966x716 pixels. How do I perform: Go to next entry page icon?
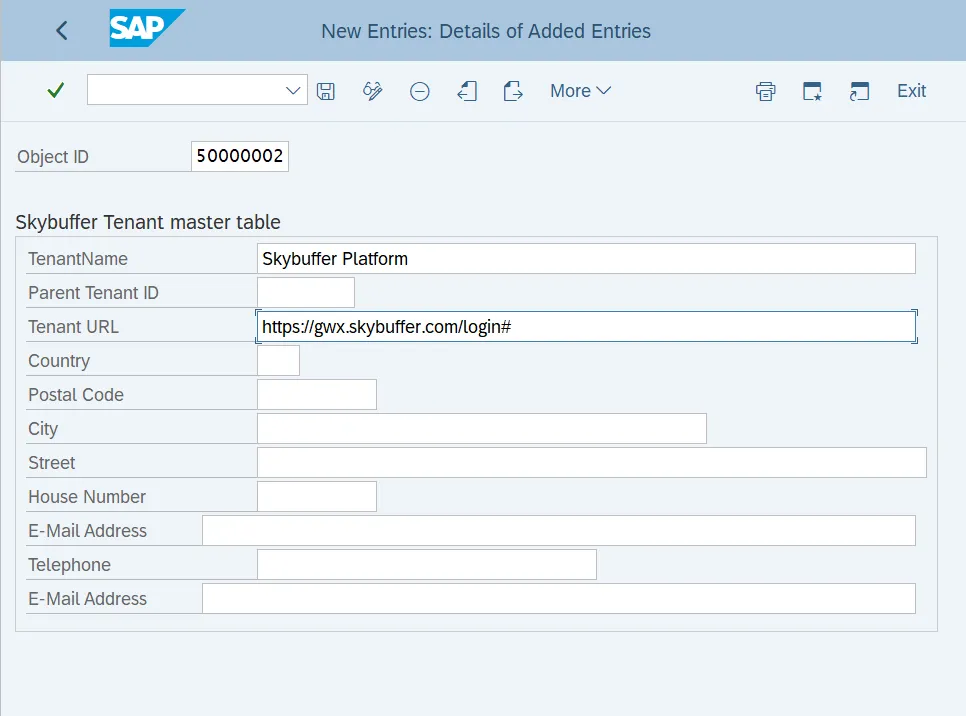[x=513, y=91]
